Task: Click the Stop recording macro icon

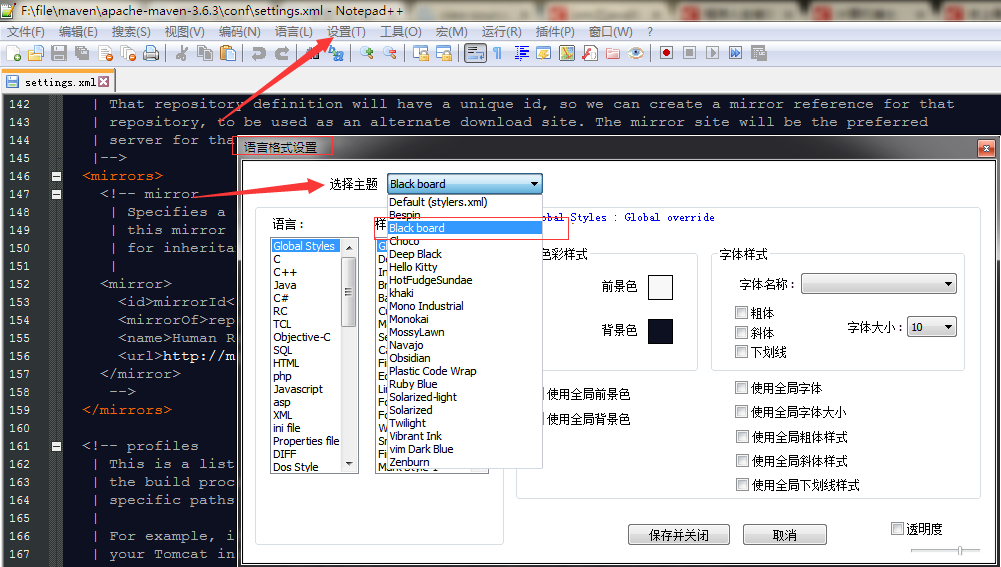Action: point(689,53)
